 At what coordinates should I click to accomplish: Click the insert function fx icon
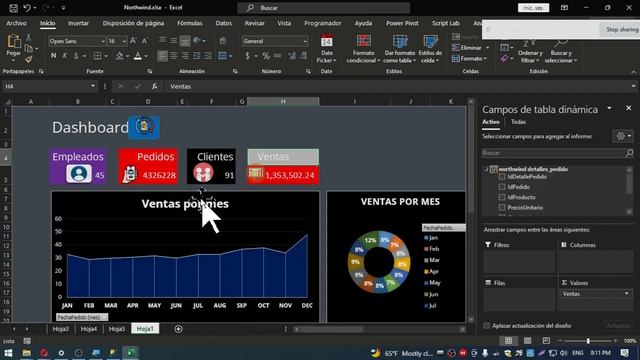(x=154, y=86)
